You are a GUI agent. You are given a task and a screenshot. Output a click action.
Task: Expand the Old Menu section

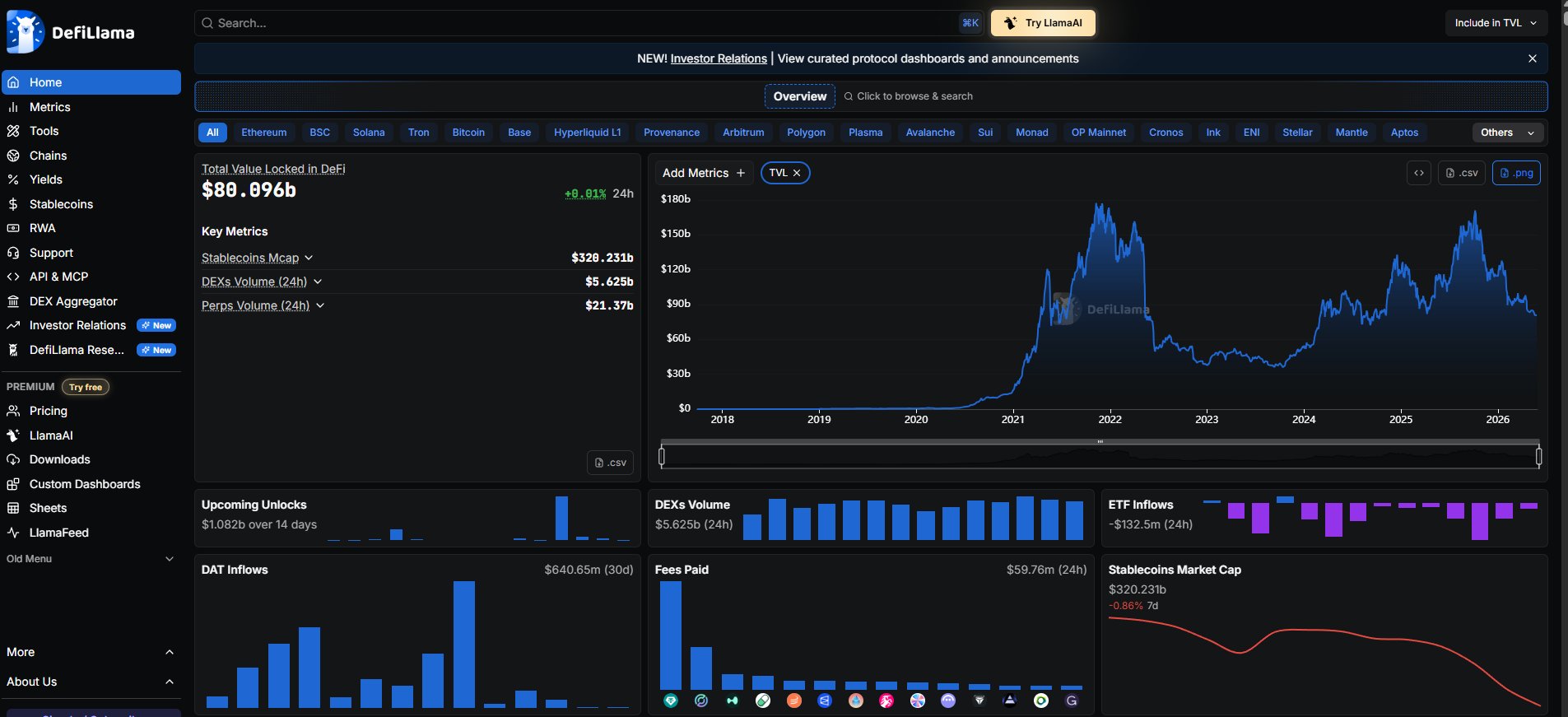tap(91, 559)
